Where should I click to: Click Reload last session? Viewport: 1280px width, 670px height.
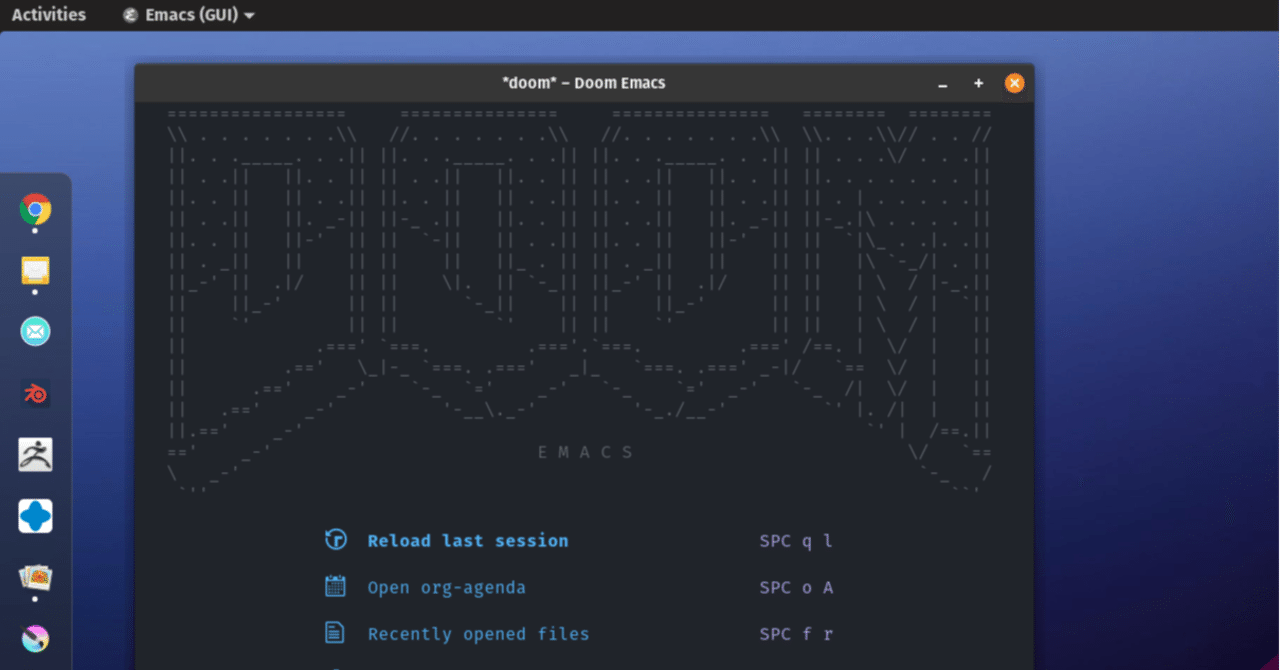click(467, 540)
